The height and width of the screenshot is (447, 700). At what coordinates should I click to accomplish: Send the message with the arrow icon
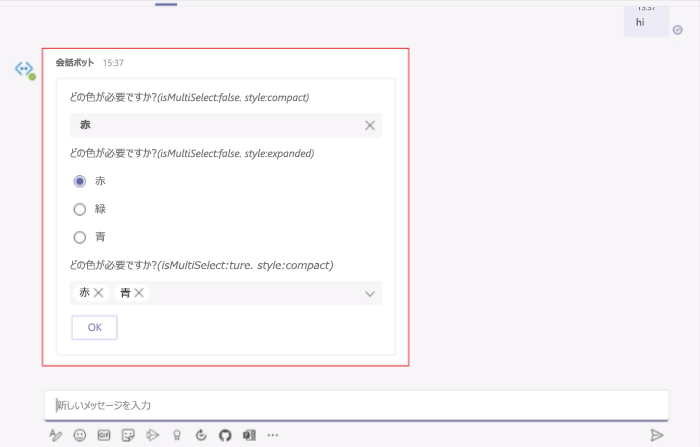(x=657, y=435)
